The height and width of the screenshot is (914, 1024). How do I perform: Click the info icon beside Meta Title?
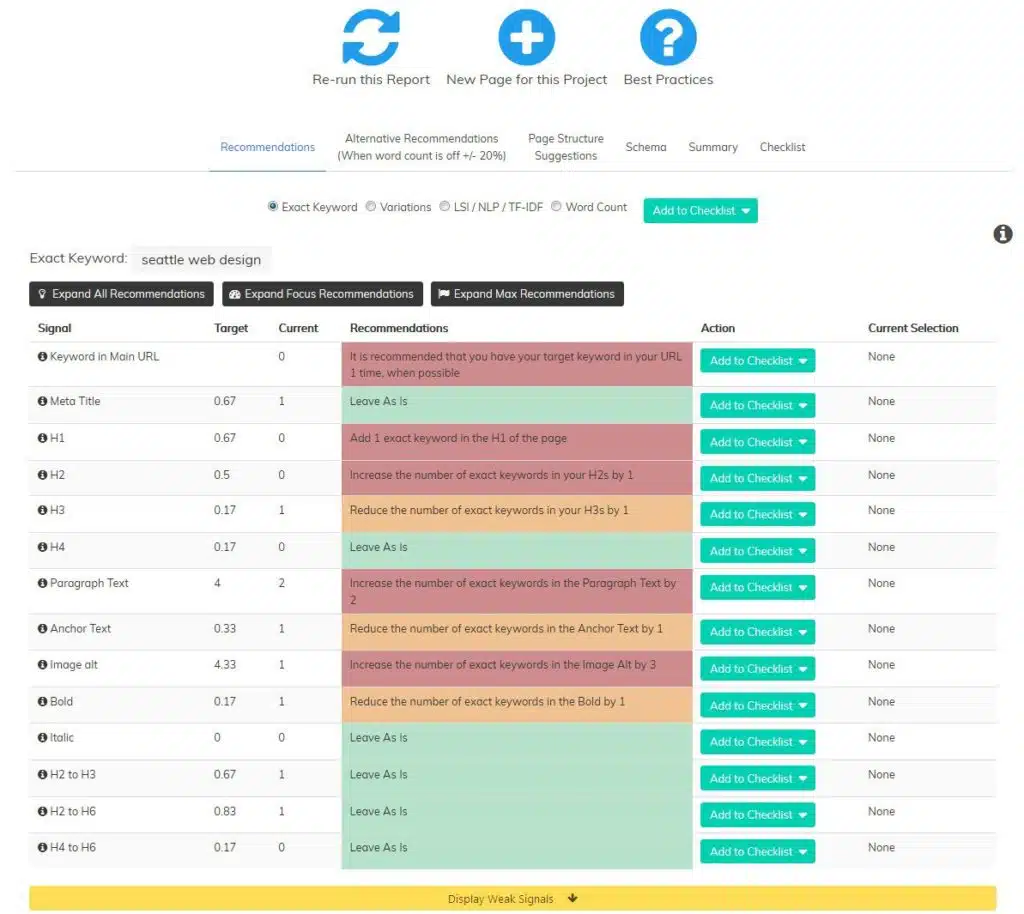coord(40,401)
